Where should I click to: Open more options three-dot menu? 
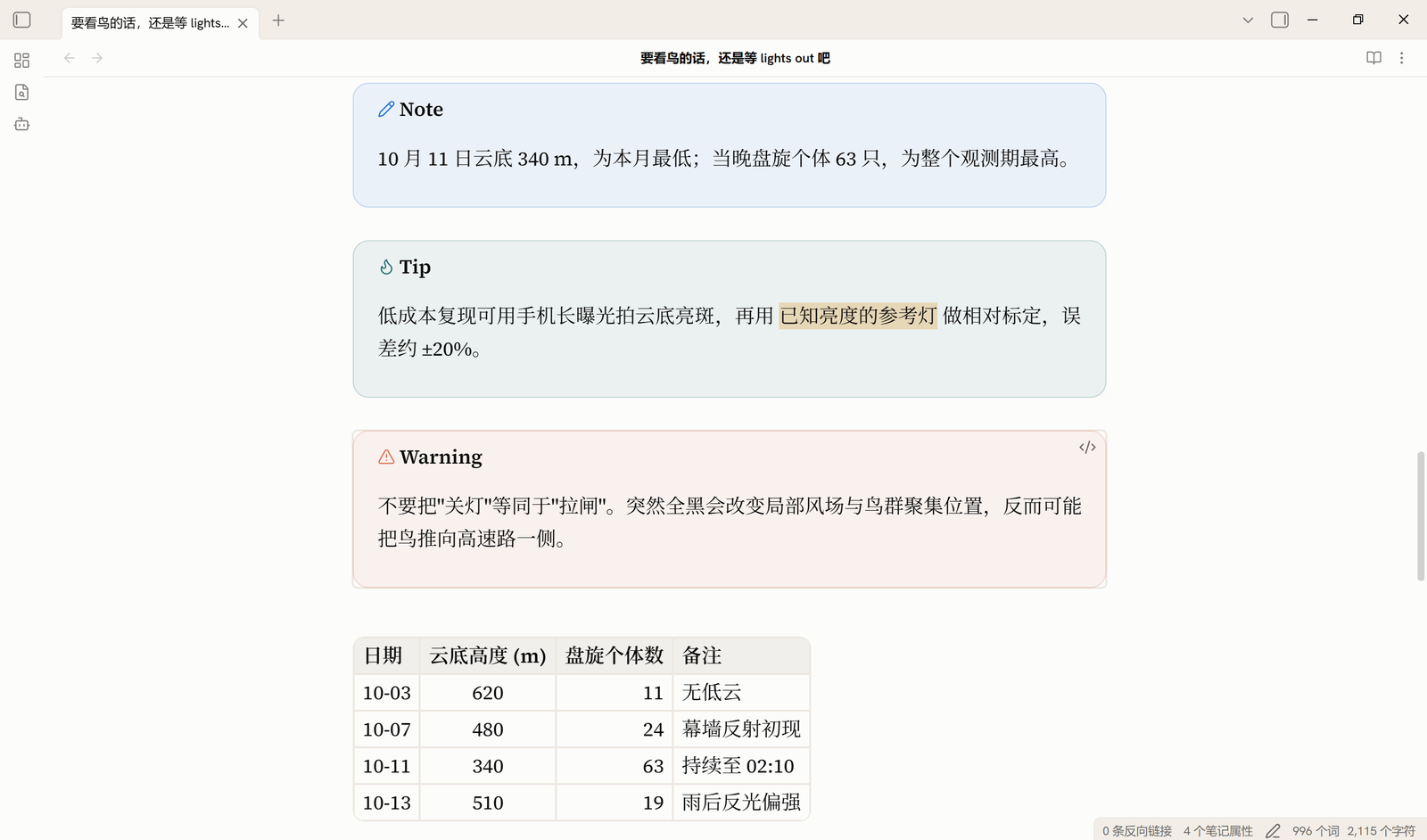click(1402, 58)
